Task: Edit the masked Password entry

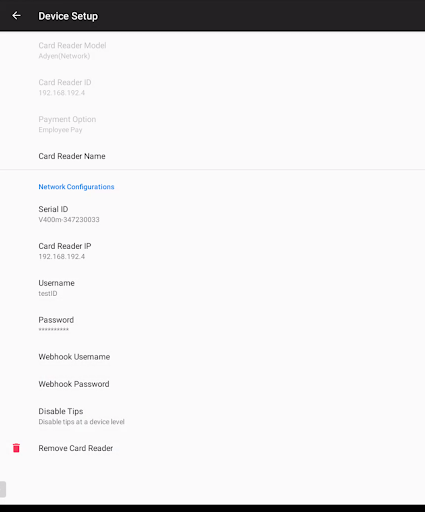Action: [212, 324]
